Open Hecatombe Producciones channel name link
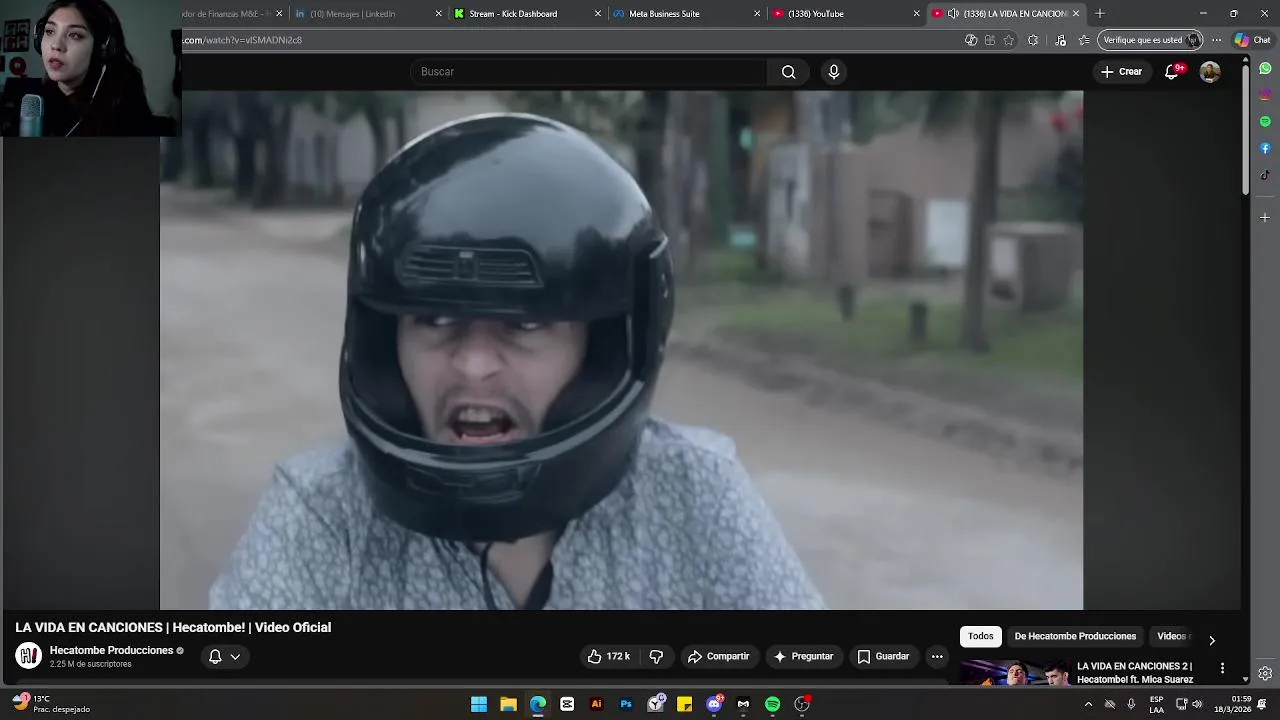 112,650
